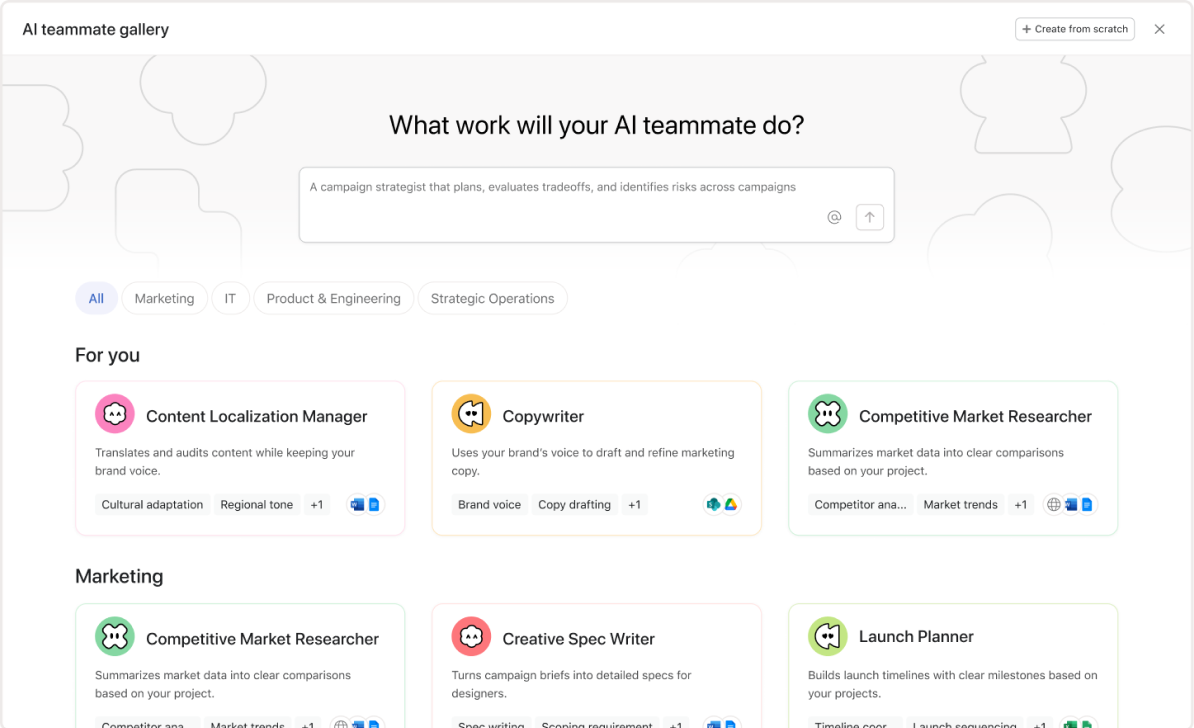Click Create from scratch button
The height and width of the screenshot is (728, 1194).
pyautogui.click(x=1075, y=29)
